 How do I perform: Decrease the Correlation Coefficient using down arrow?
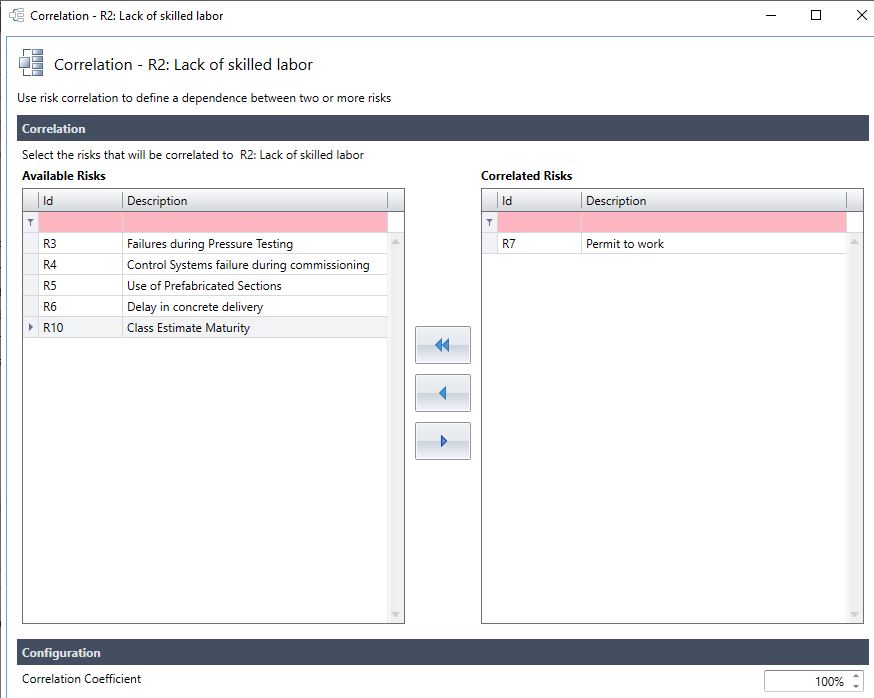pyautogui.click(x=855, y=686)
